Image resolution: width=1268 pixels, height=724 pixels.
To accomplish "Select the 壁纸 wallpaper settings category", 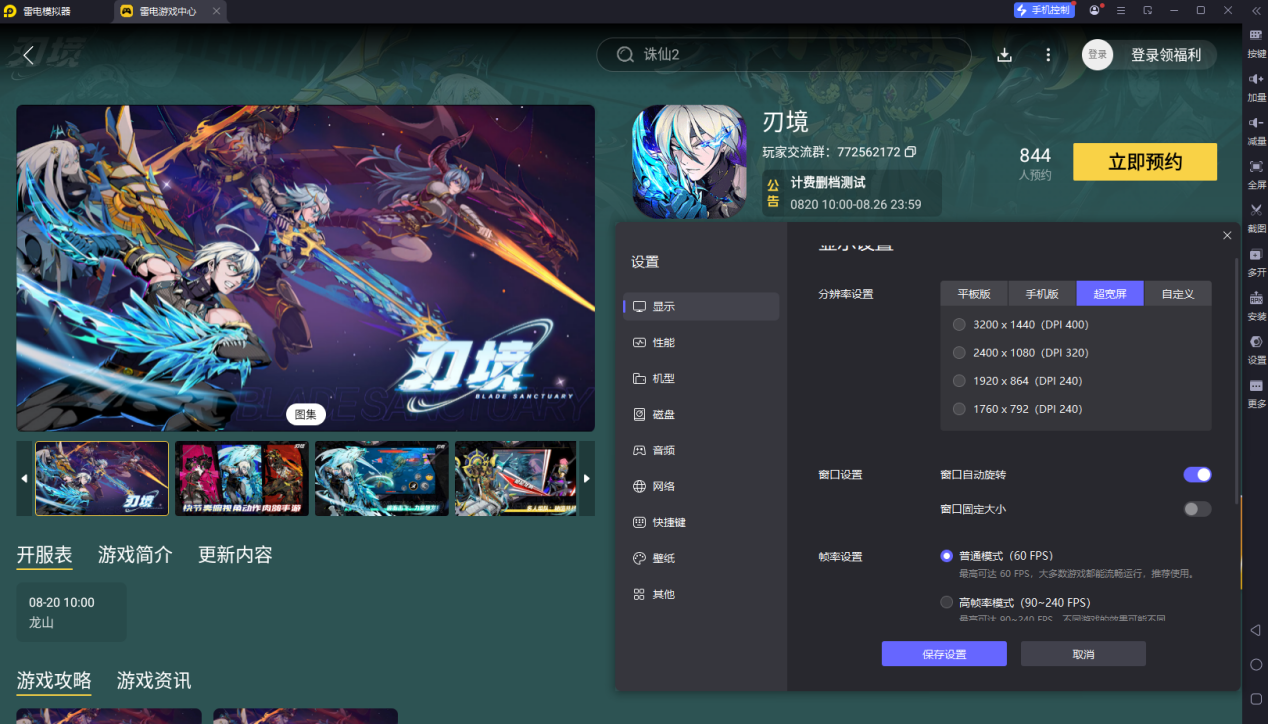I will (x=701, y=559).
